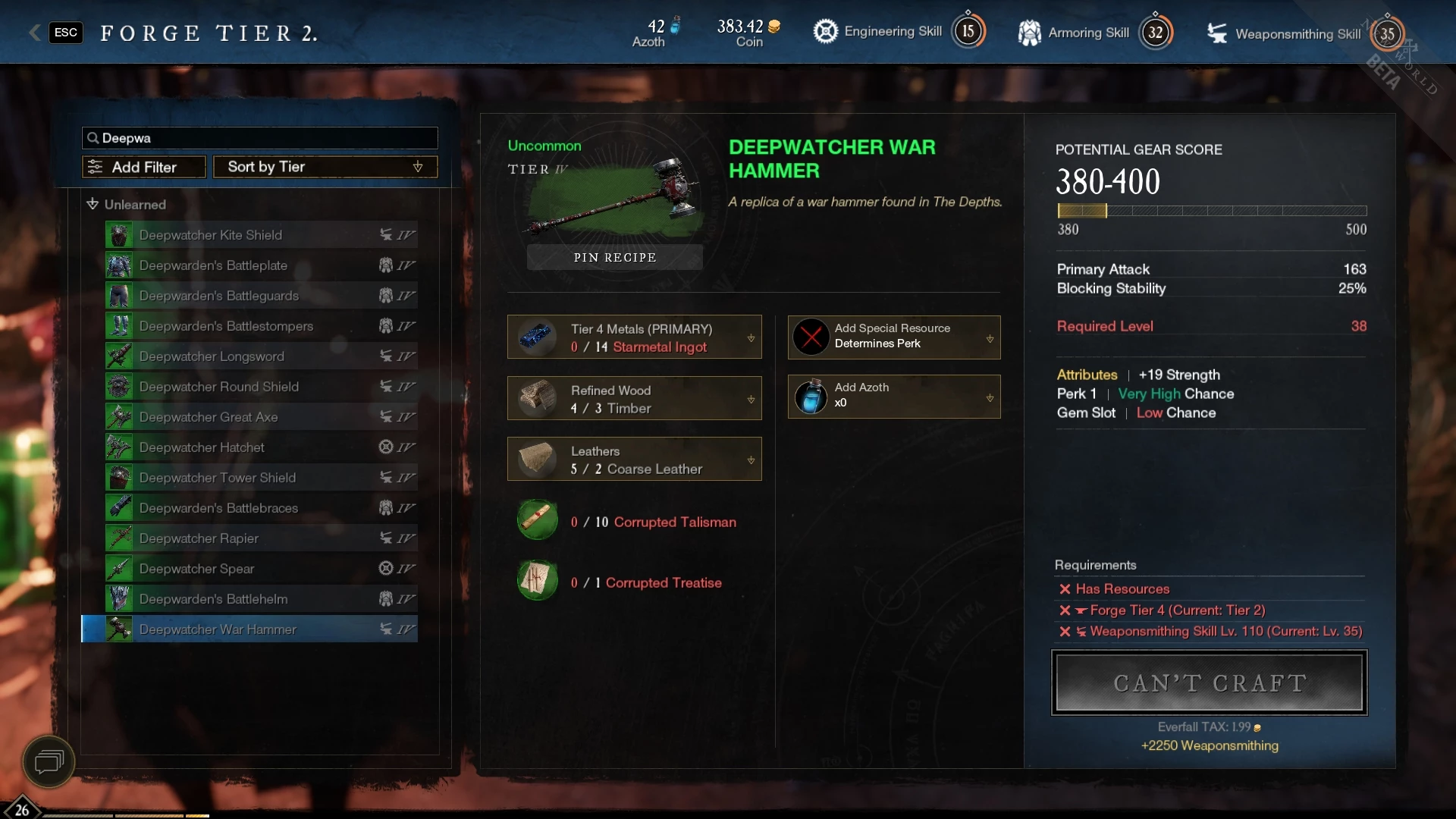This screenshot has width=1456, height=819.
Task: Expand the Refined Wood material selector
Action: (x=635, y=398)
